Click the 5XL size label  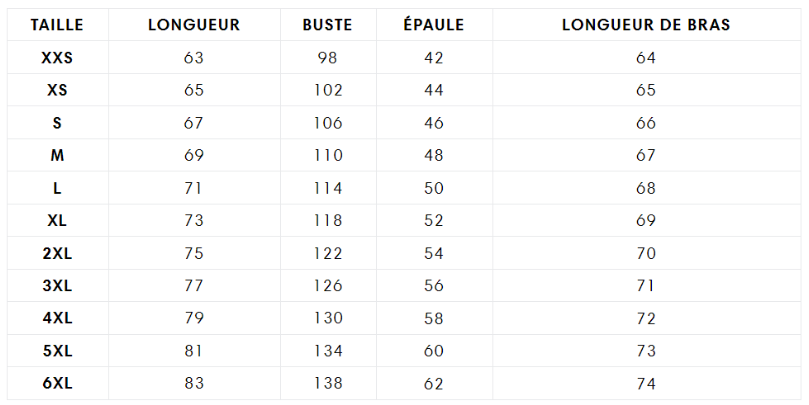[57, 351]
